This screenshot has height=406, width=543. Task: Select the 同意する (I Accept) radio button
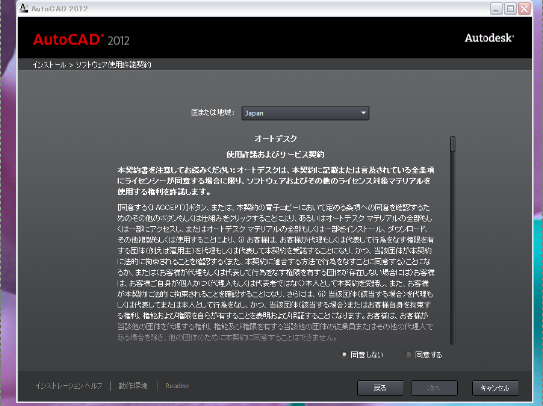408,355
